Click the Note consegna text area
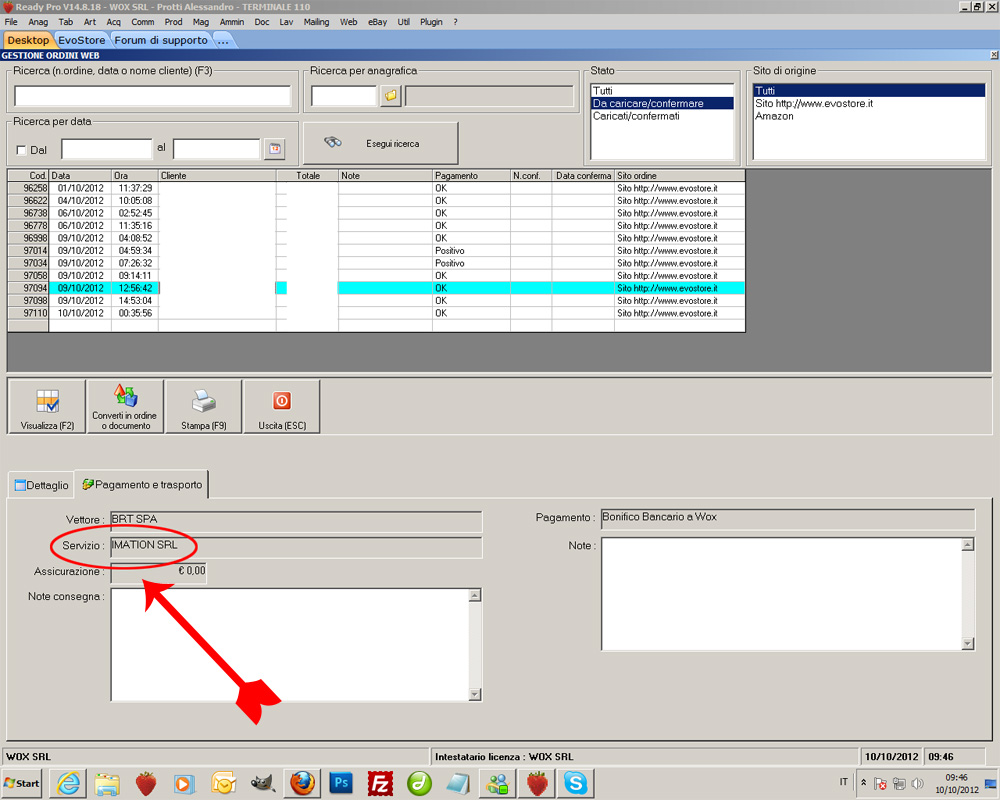This screenshot has width=1000, height=800. pos(291,644)
